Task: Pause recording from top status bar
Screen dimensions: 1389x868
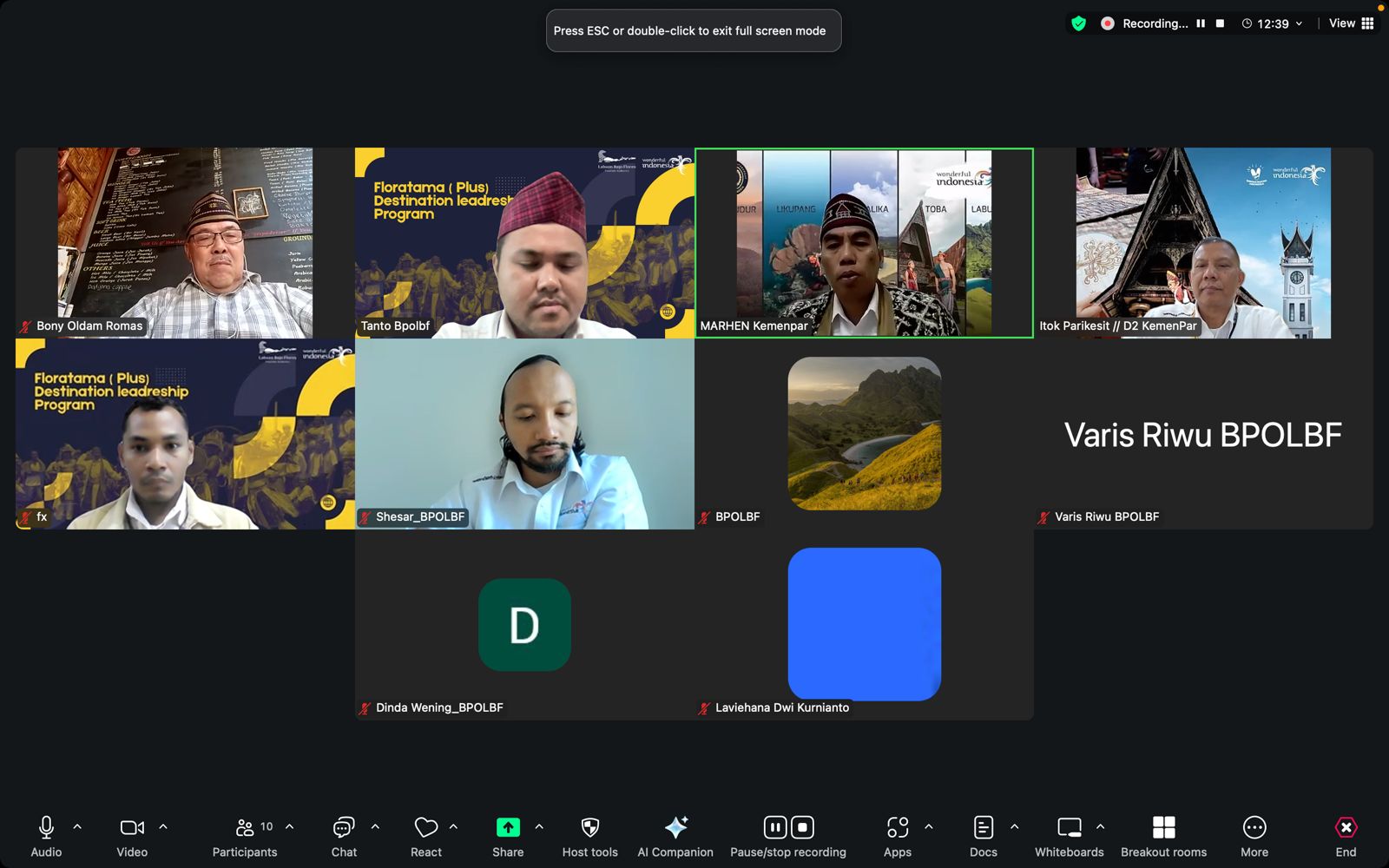Action: click(1201, 23)
